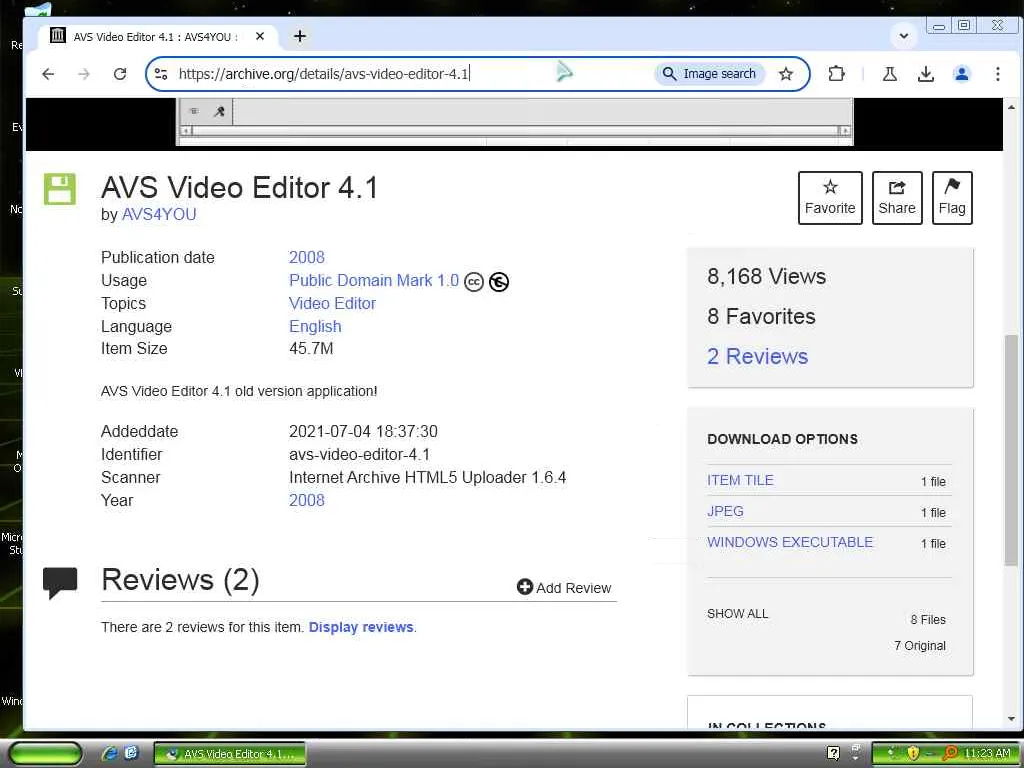1024x768 pixels.
Task: Share this archive item
Action: click(x=897, y=198)
